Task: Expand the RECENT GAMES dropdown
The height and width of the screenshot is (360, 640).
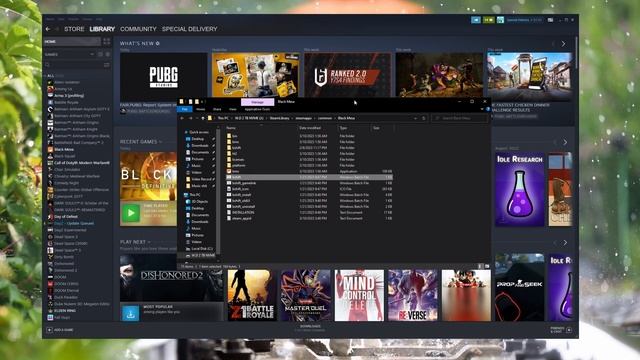Action: [x=160, y=142]
